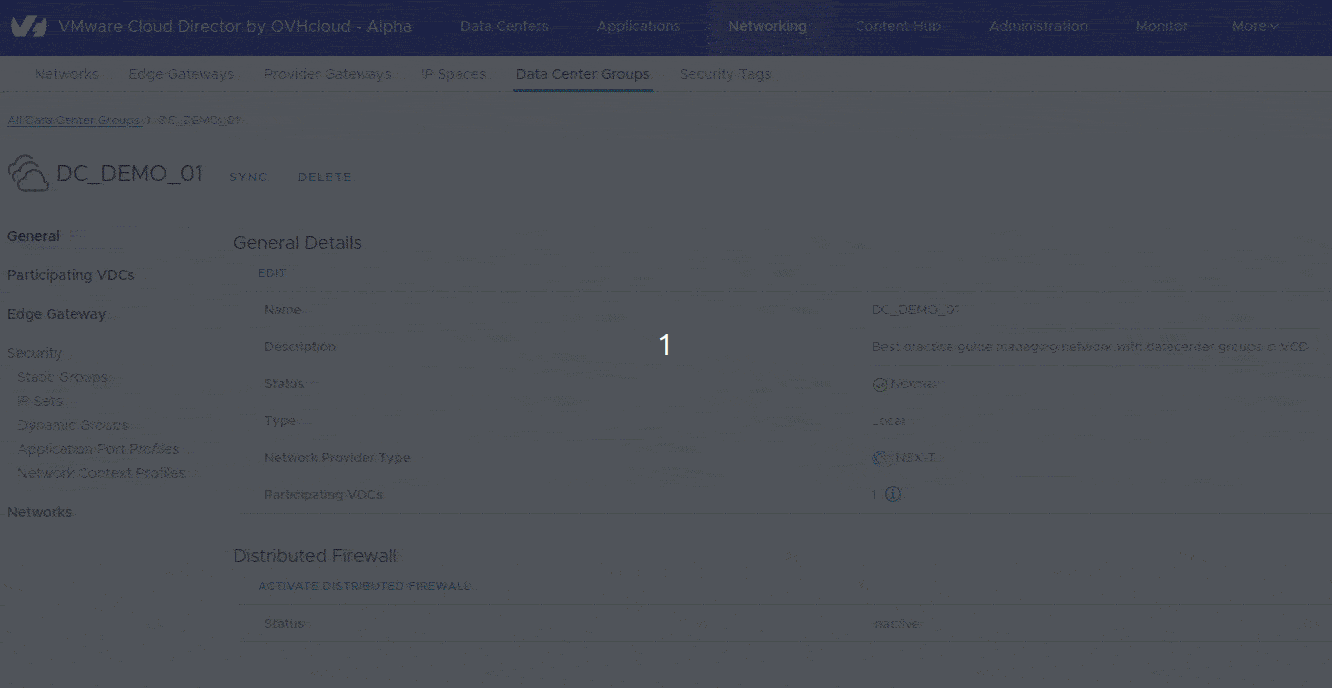
Task: Select IP Sets under Security
Action: (x=40, y=401)
